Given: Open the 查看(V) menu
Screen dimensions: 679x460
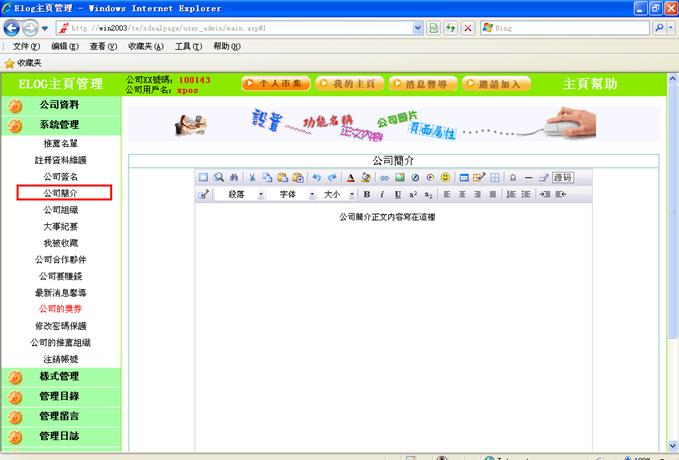Looking at the screenshot, I should (105, 46).
